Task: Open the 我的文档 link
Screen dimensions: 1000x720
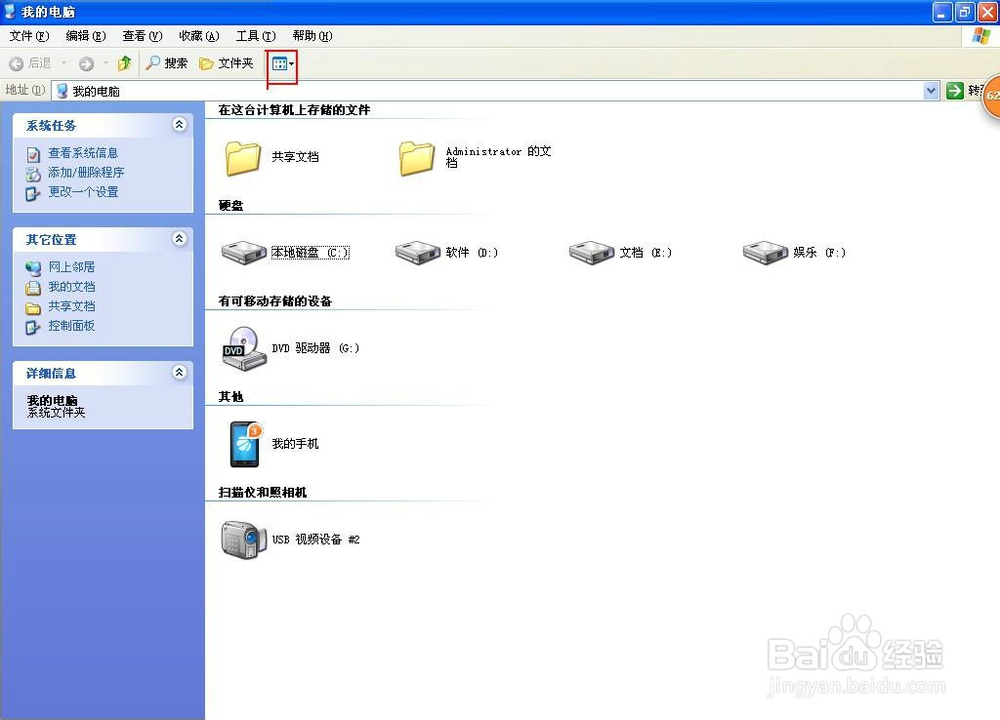Action: 71,287
